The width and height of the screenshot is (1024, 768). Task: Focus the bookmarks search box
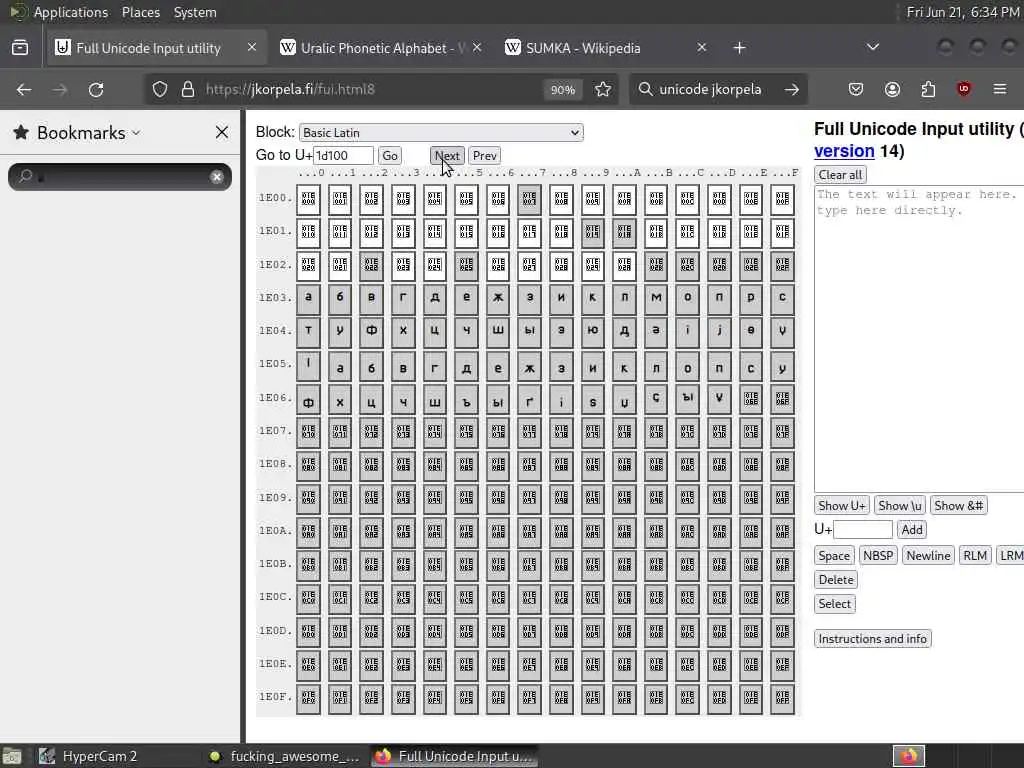(x=120, y=177)
